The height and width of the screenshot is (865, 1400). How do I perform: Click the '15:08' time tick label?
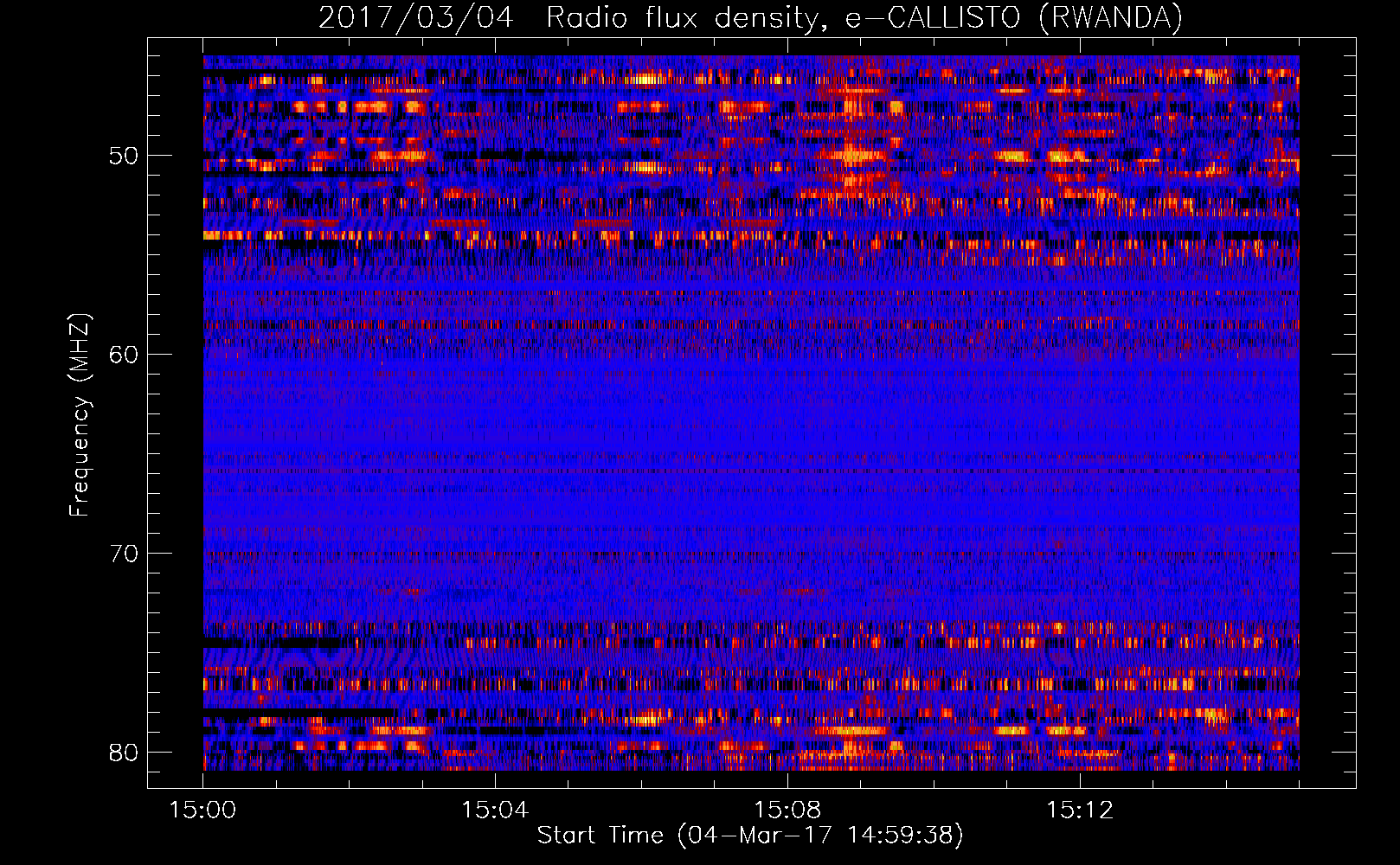click(x=787, y=811)
